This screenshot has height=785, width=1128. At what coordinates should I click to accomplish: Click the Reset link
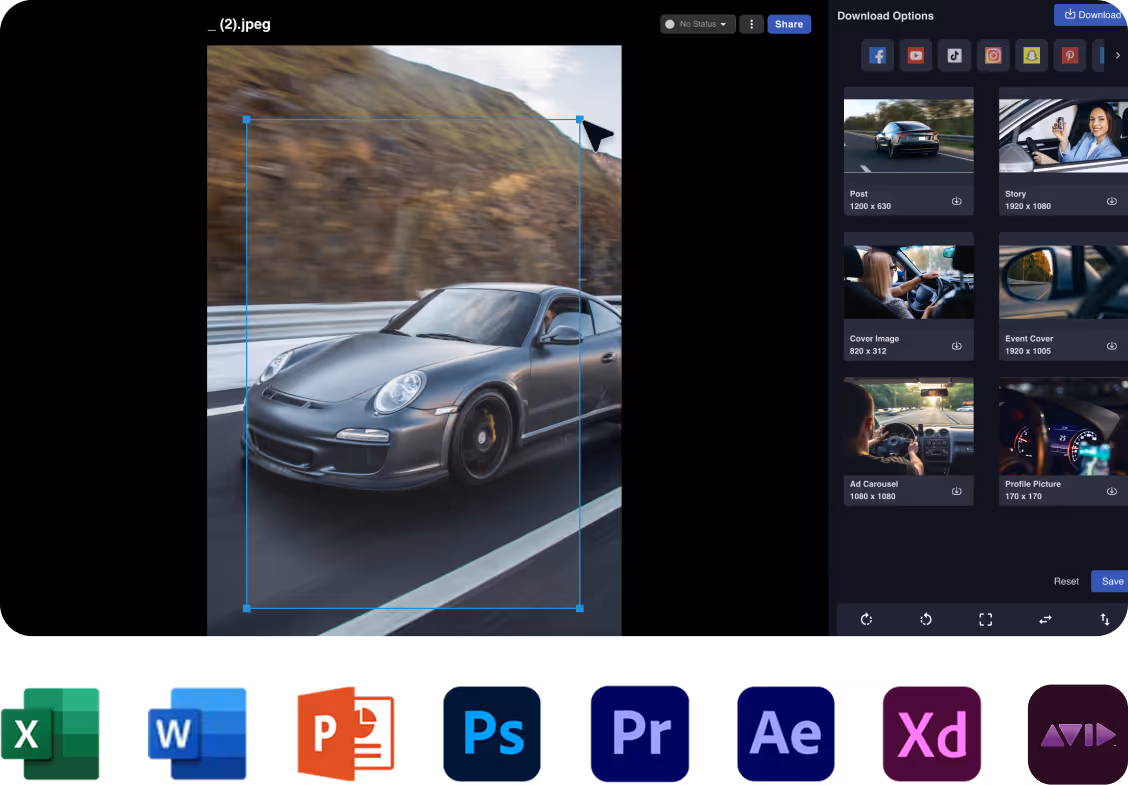pos(1066,581)
